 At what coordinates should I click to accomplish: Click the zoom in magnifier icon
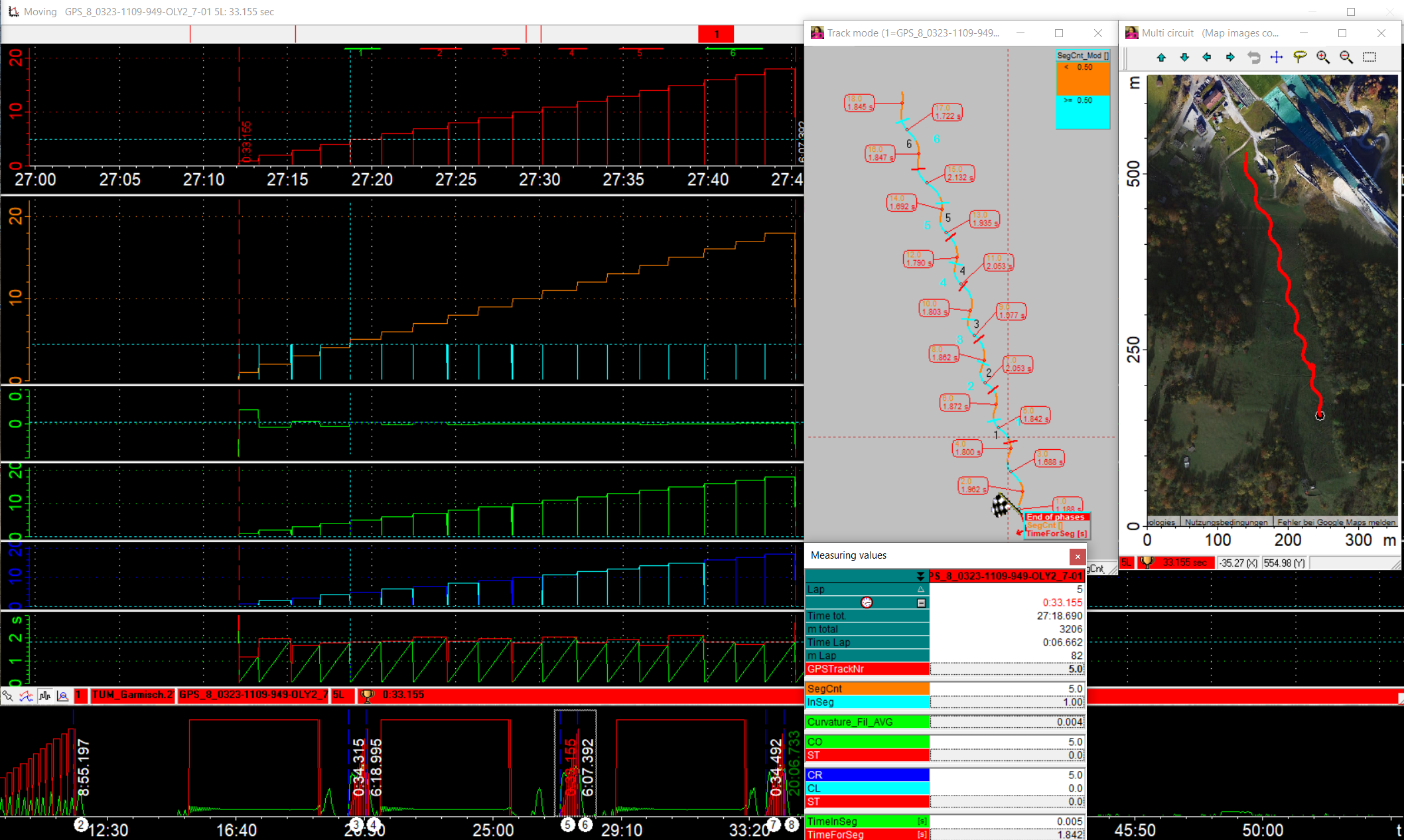tap(1323, 58)
